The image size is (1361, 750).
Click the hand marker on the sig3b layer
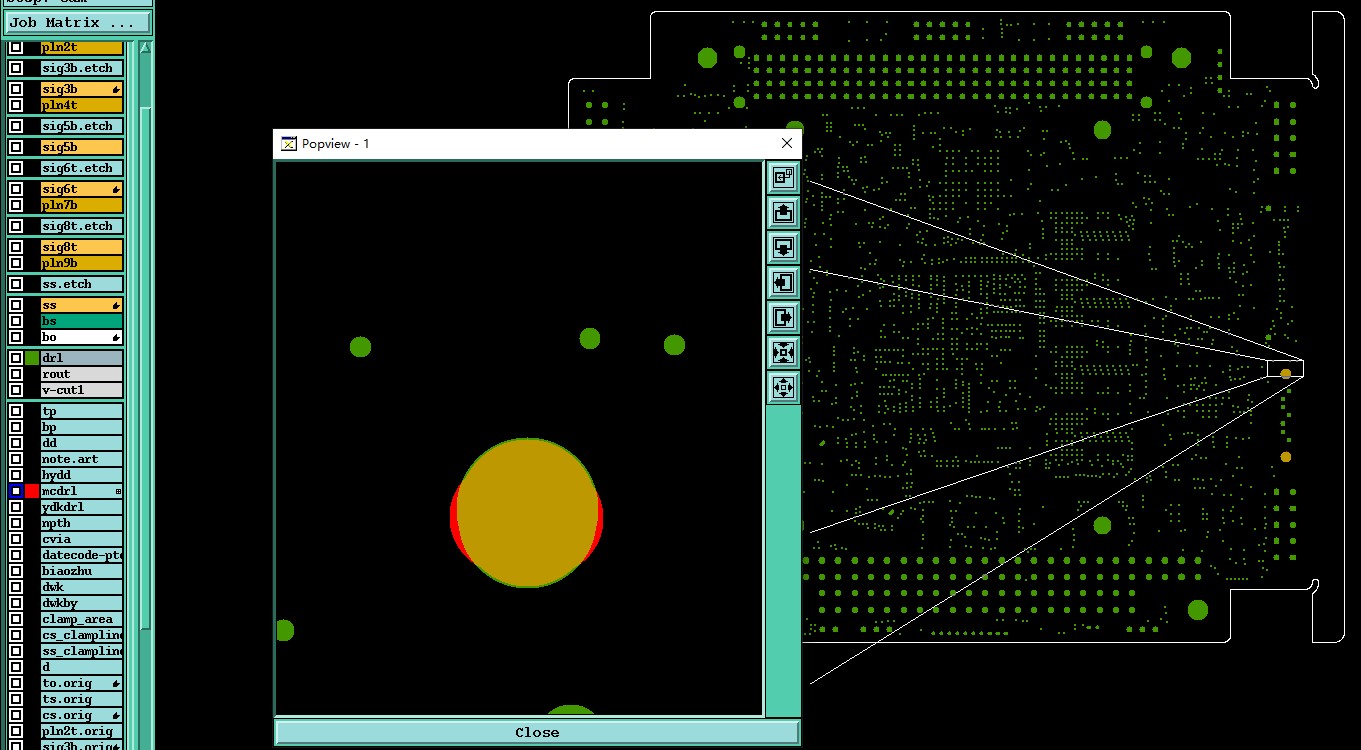[x=116, y=89]
